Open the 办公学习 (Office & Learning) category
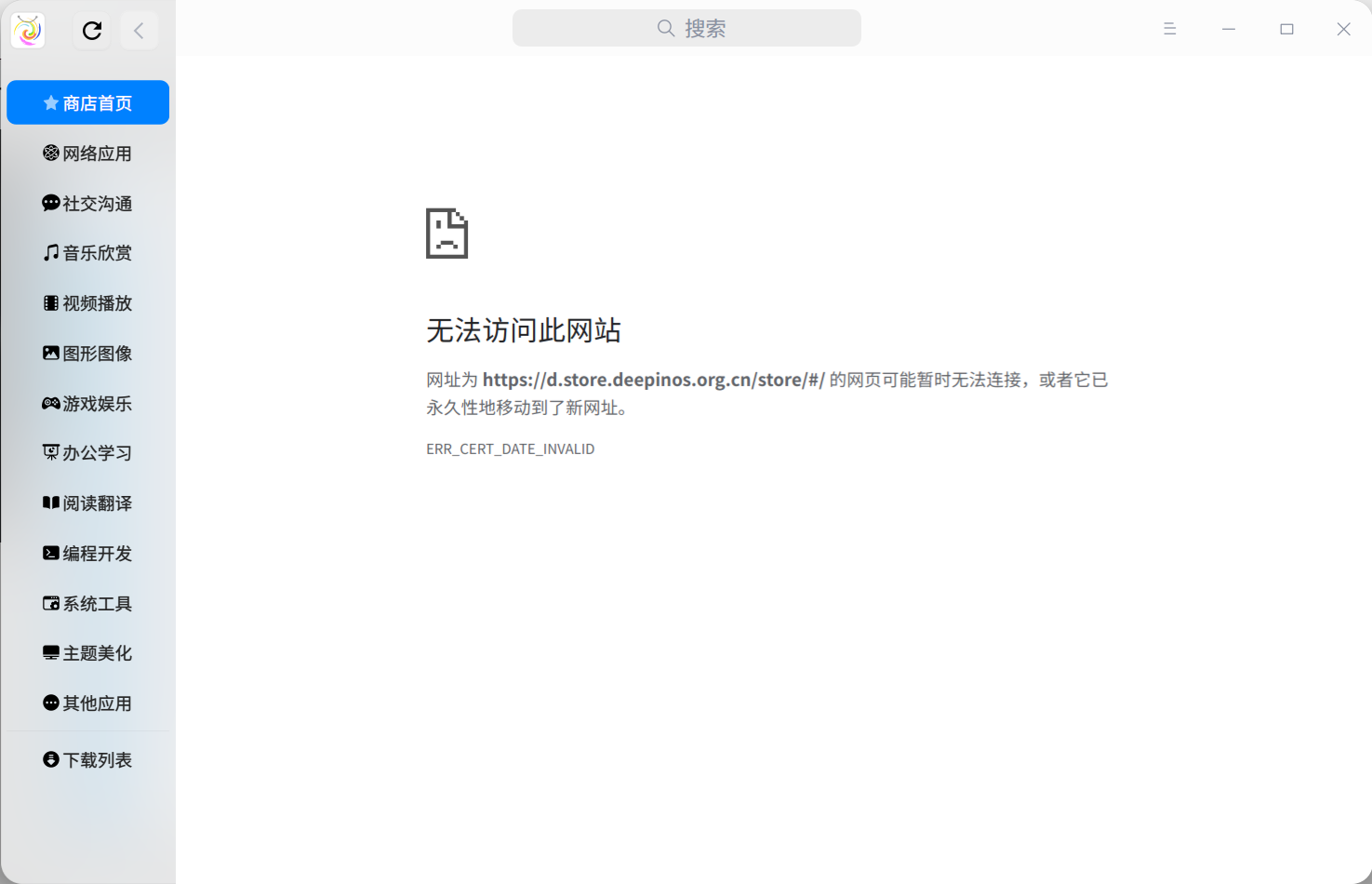The height and width of the screenshot is (884, 1372). [87, 453]
